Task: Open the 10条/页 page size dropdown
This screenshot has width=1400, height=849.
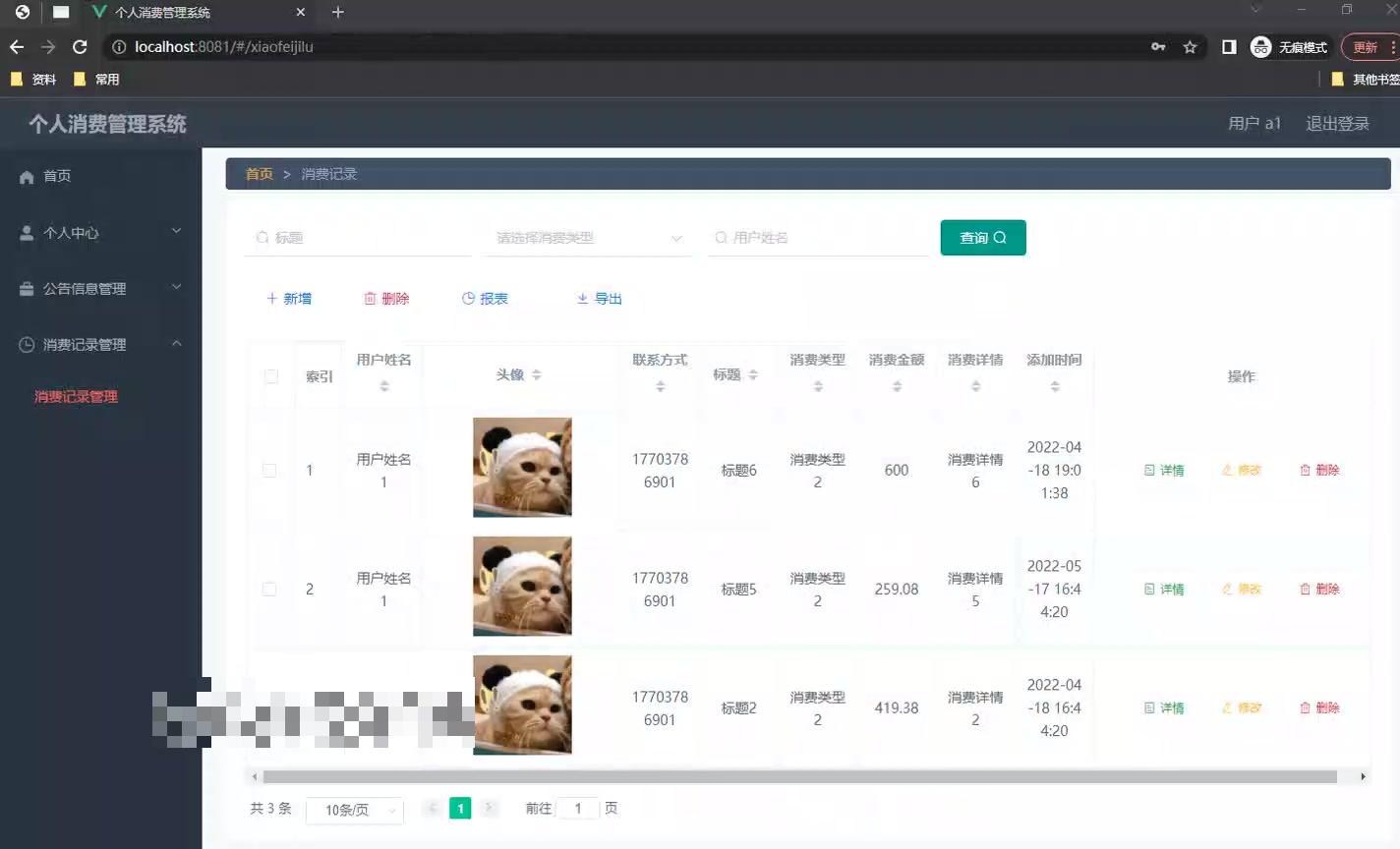Action: (x=354, y=809)
